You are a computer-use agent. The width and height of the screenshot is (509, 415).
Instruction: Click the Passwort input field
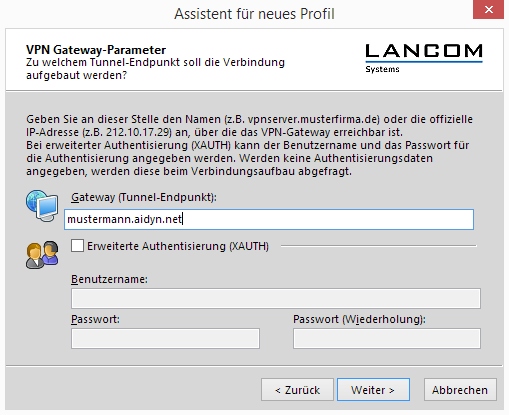pyautogui.click(x=165, y=338)
